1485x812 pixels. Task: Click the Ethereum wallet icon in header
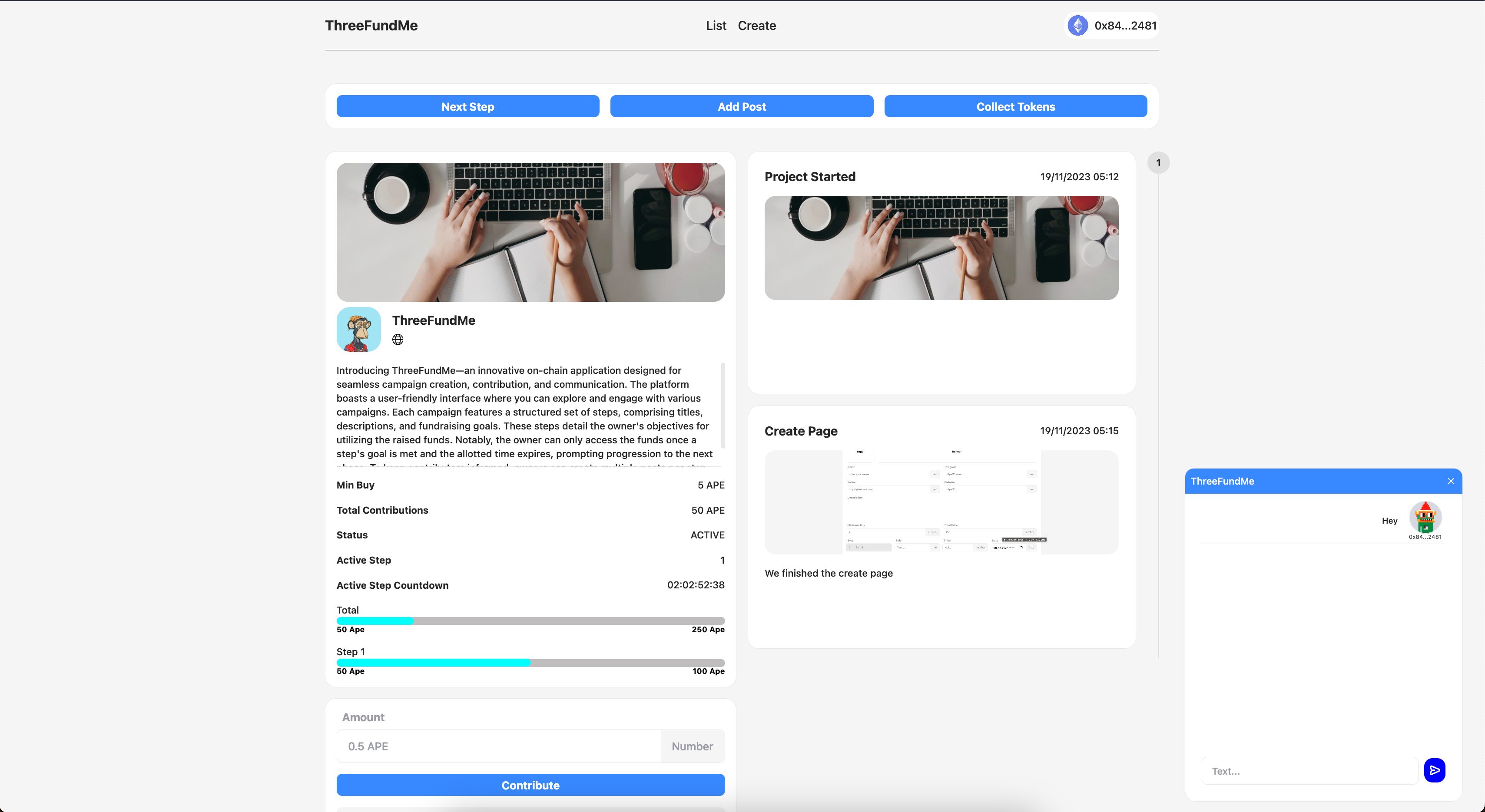point(1077,25)
